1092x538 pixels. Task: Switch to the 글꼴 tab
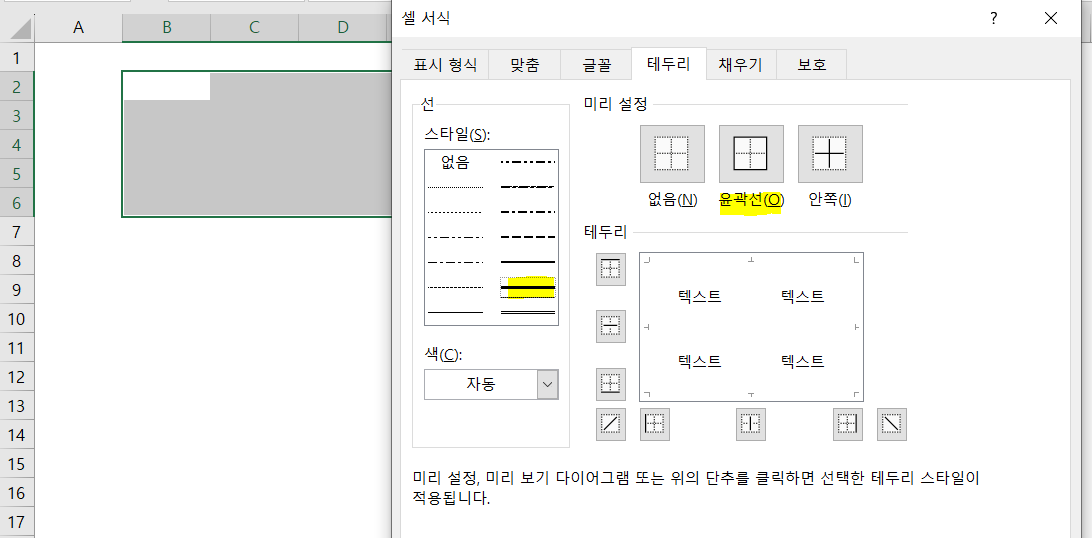pyautogui.click(x=596, y=65)
